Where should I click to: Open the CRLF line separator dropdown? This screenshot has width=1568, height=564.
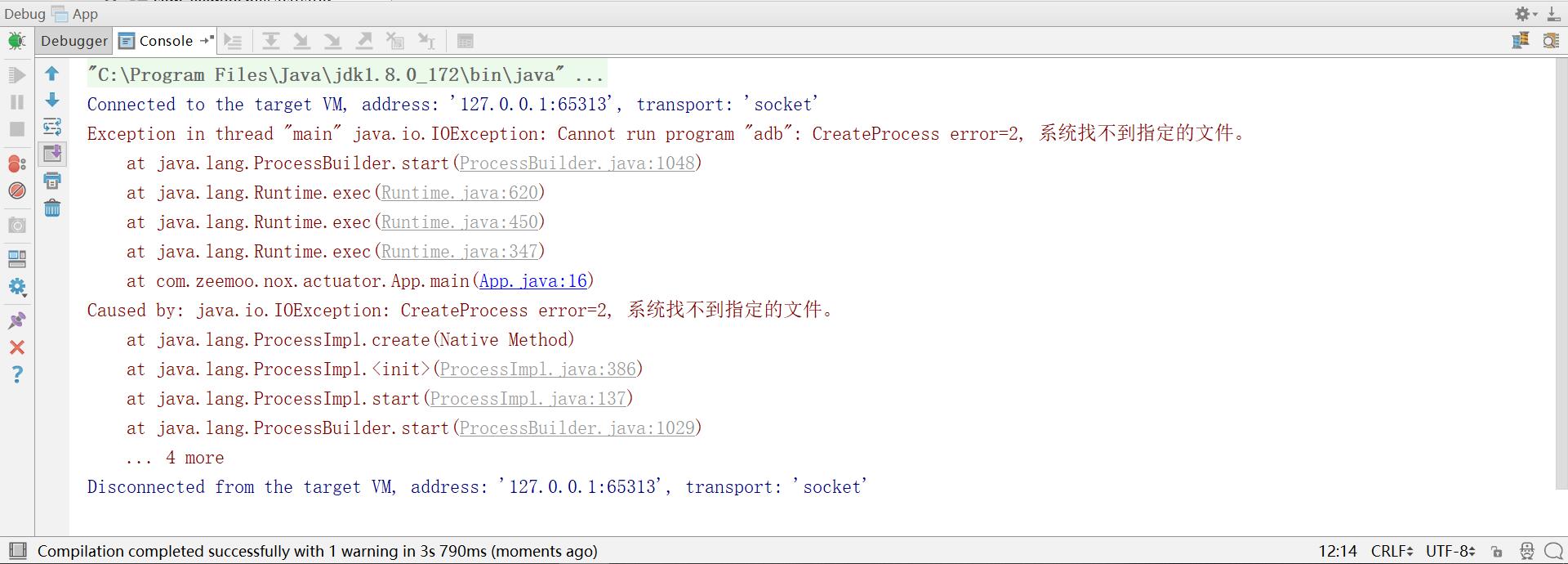pos(1392,552)
